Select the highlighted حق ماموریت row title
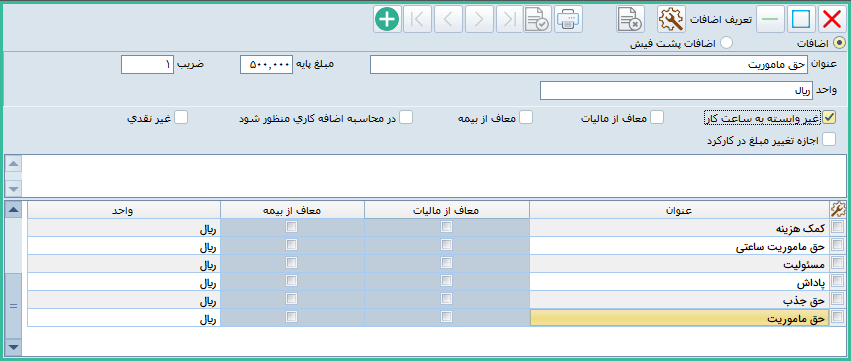The height and width of the screenshot is (361, 851). [x=679, y=317]
